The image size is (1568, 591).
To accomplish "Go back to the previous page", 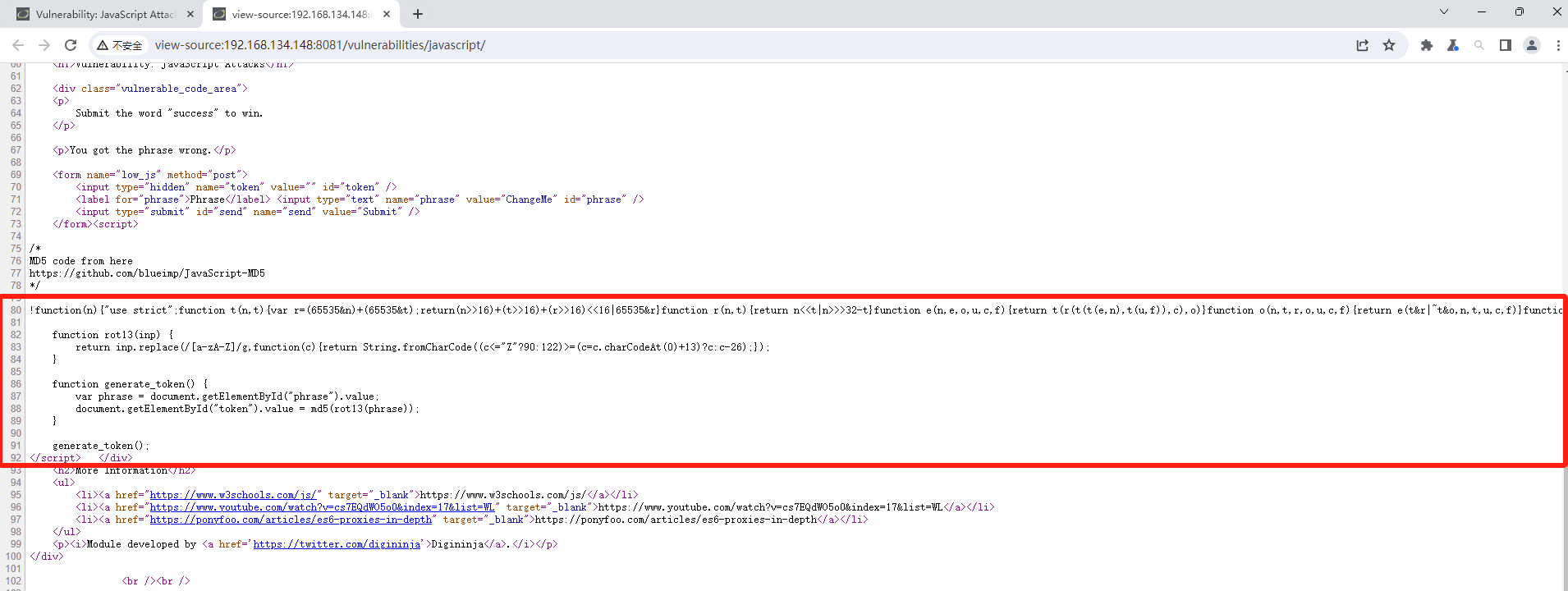I will (18, 45).
